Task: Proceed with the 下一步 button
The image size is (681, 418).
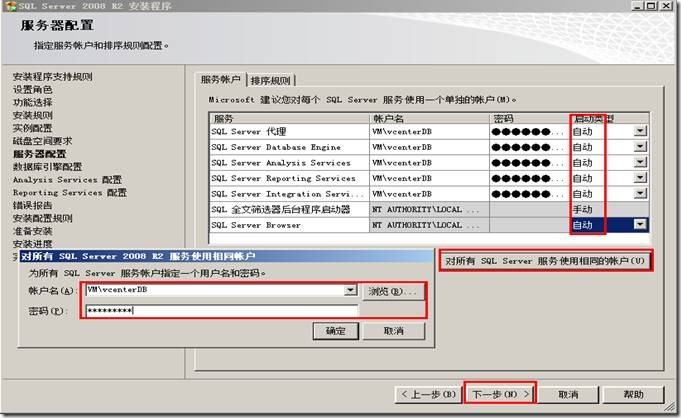Action: 500,393
